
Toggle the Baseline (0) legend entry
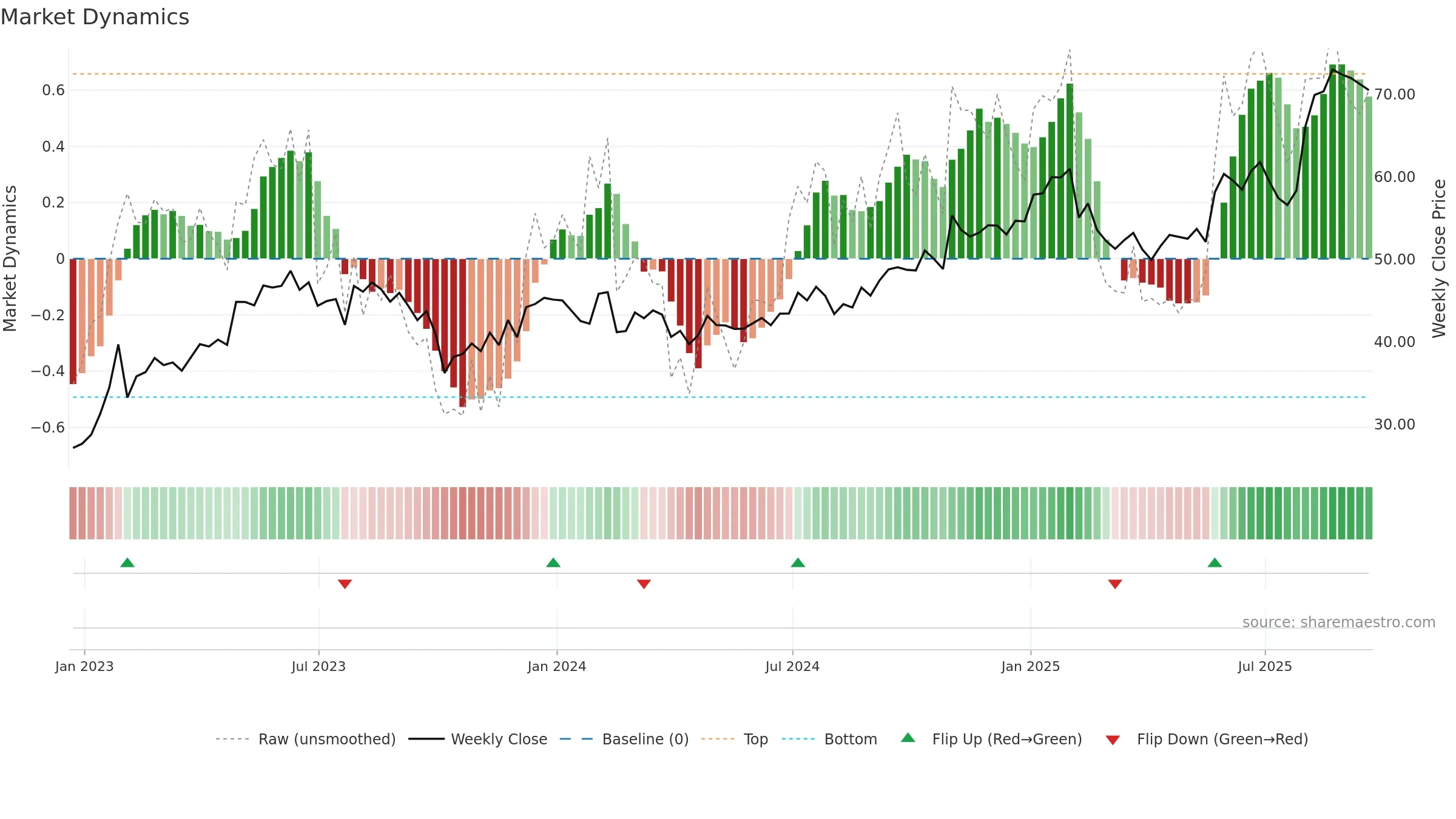click(624, 740)
